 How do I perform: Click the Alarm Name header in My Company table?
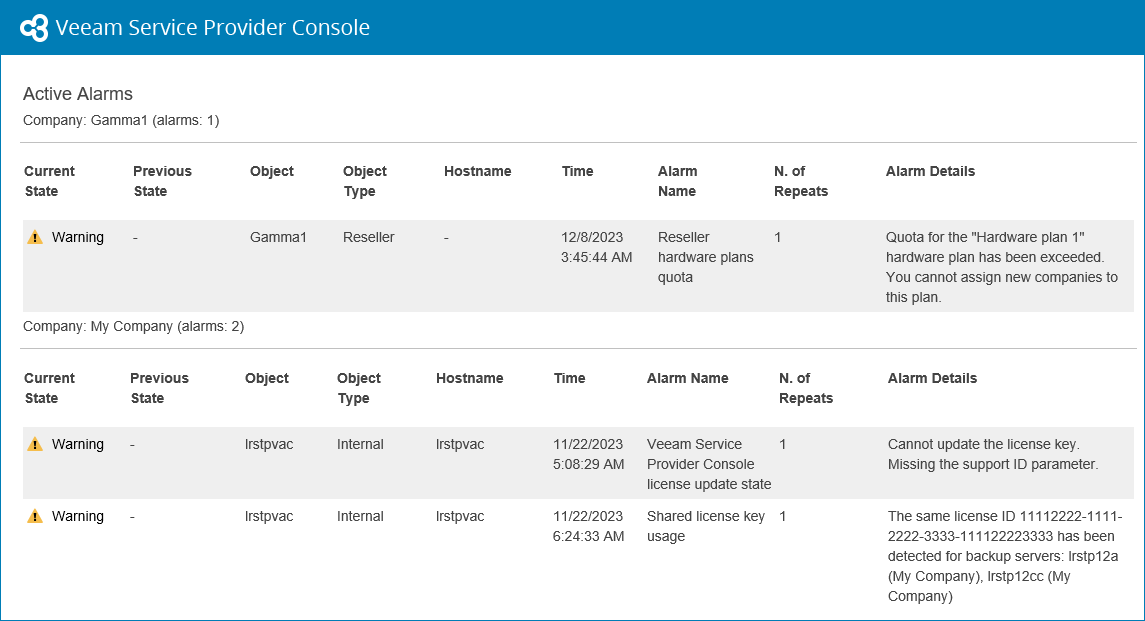tap(687, 378)
